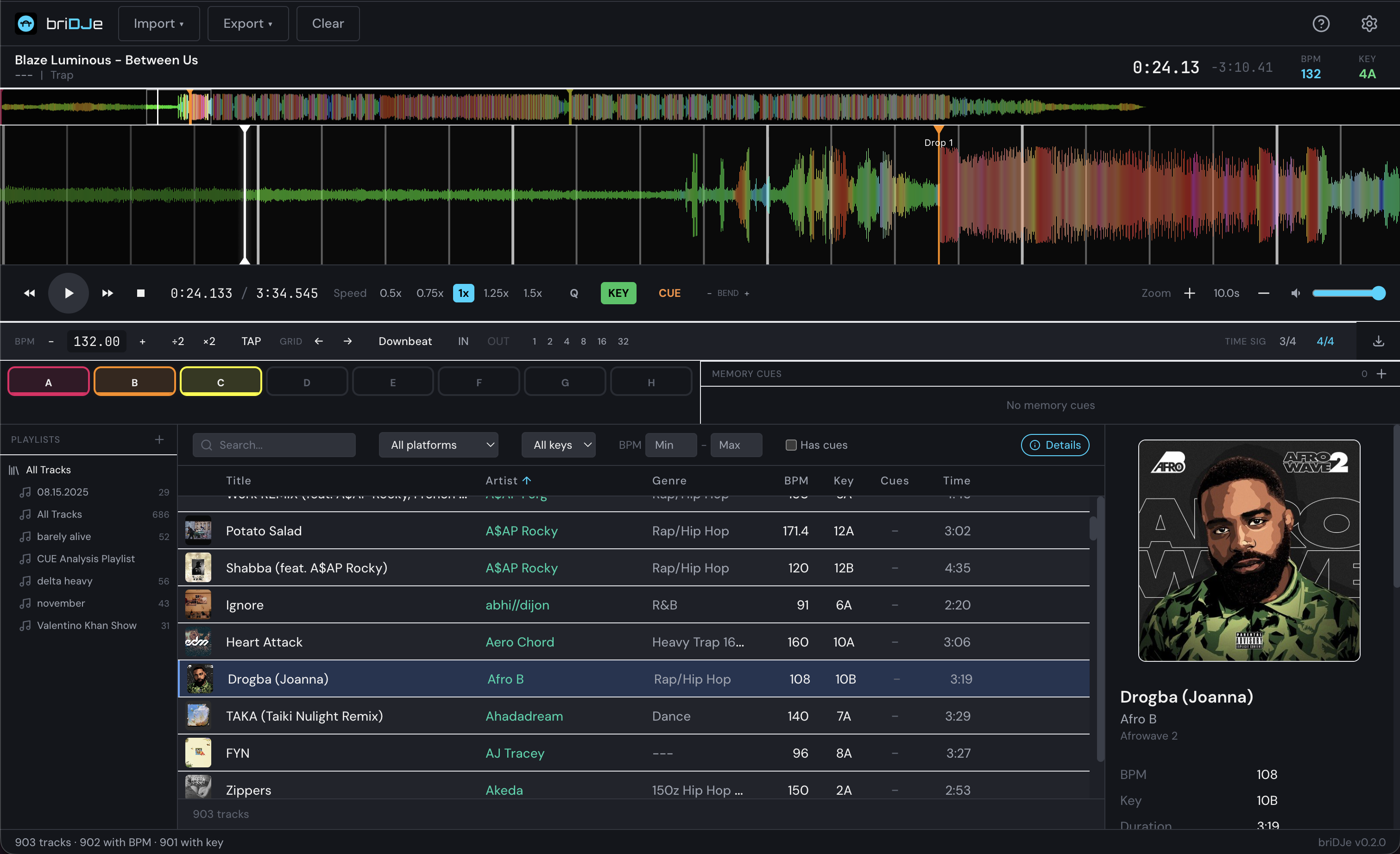Image resolution: width=1400 pixels, height=854 pixels.
Task: Open the help icon in the header
Action: click(1321, 23)
